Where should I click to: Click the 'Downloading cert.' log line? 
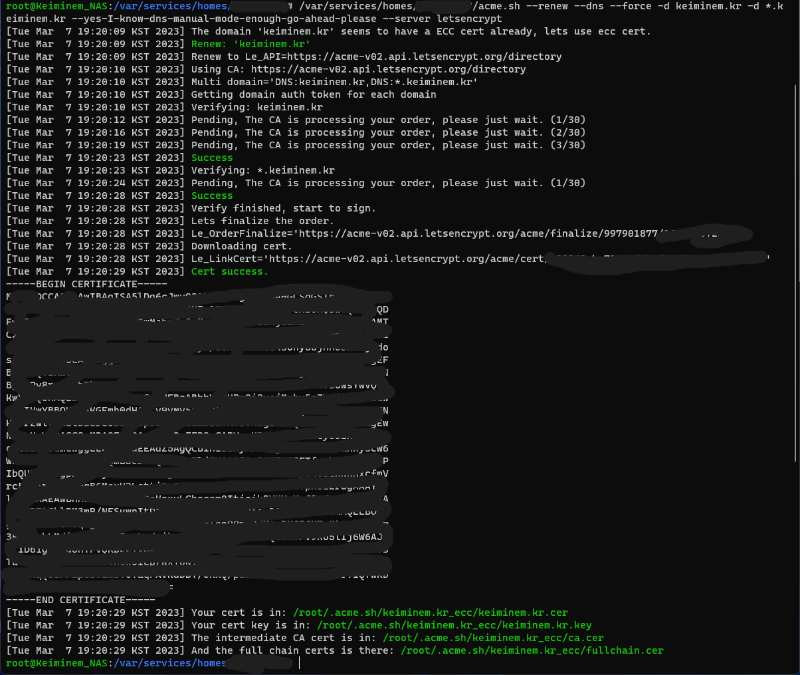click(x=241, y=246)
